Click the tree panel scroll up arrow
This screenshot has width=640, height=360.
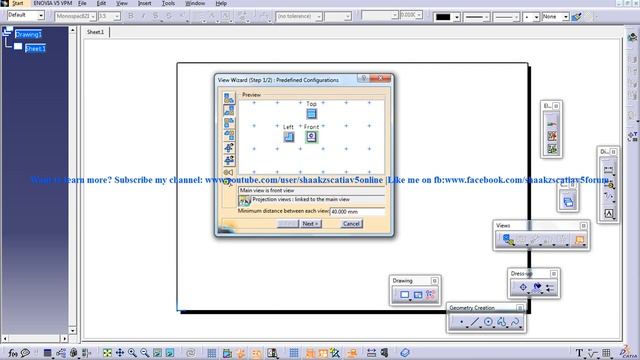coord(72,30)
